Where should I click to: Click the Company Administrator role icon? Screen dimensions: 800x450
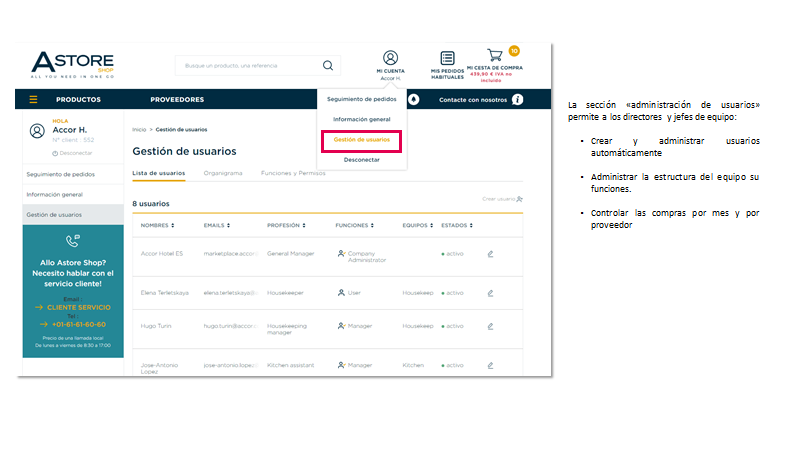(341, 254)
